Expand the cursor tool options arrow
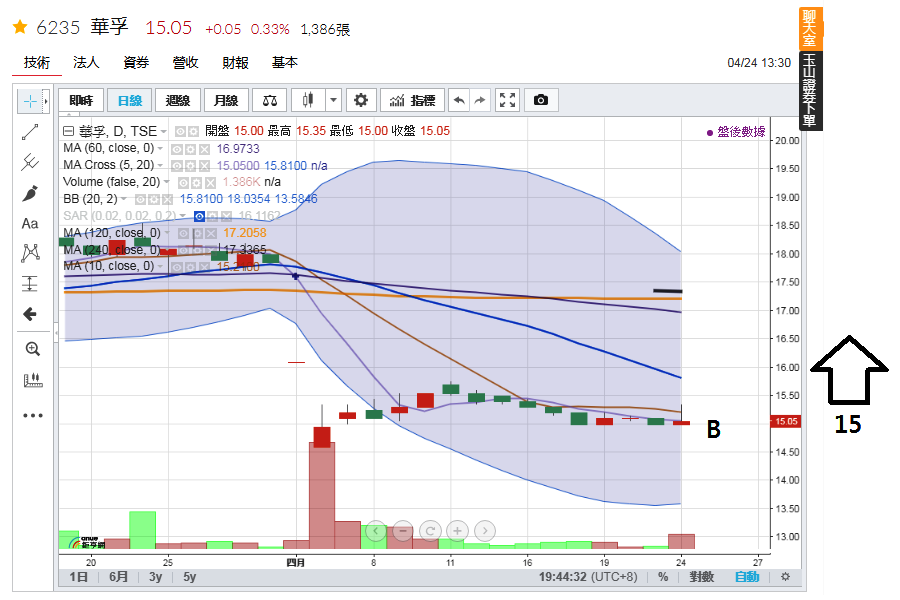 click(46, 102)
